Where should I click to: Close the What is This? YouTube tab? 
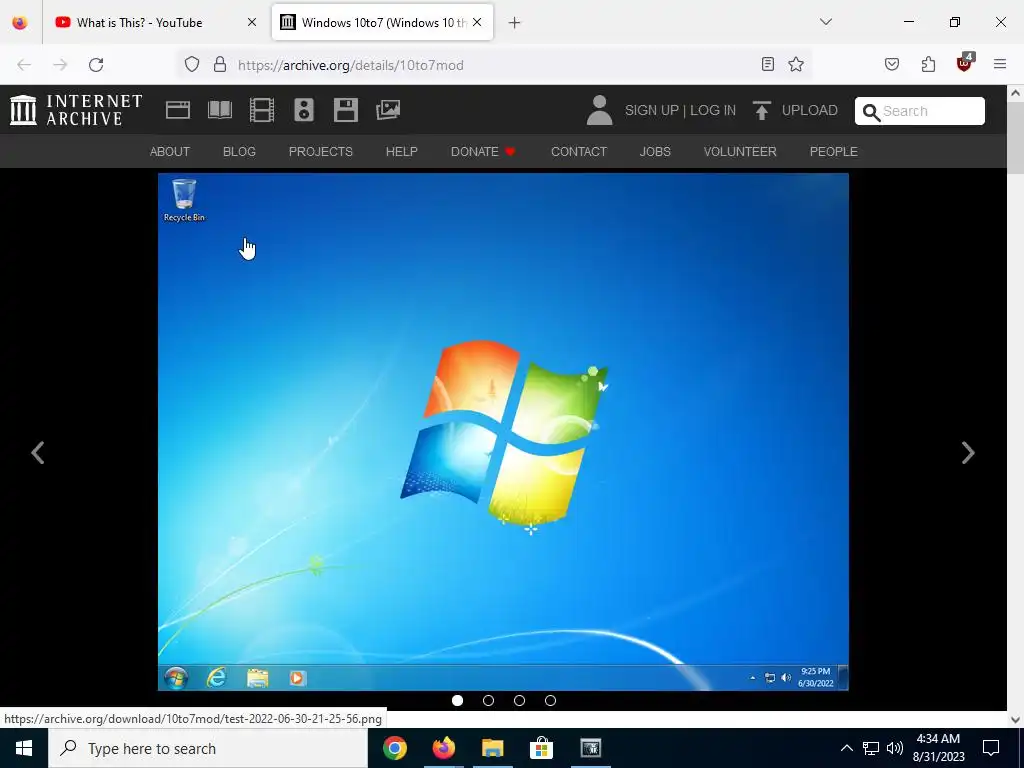251,22
